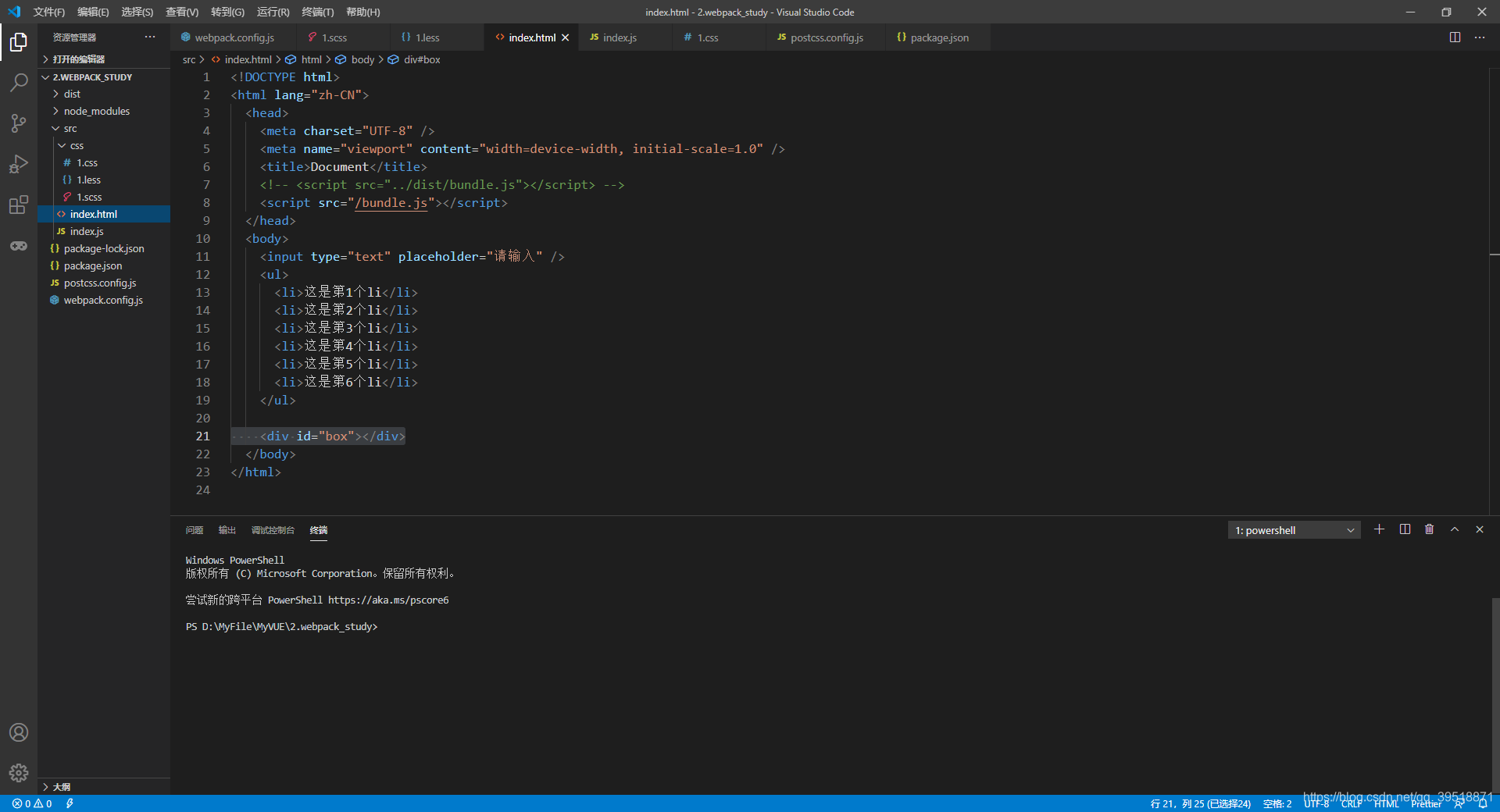Click the 'body' breadcrumb segment
Screen dimensions: 1500x812
pos(362,59)
